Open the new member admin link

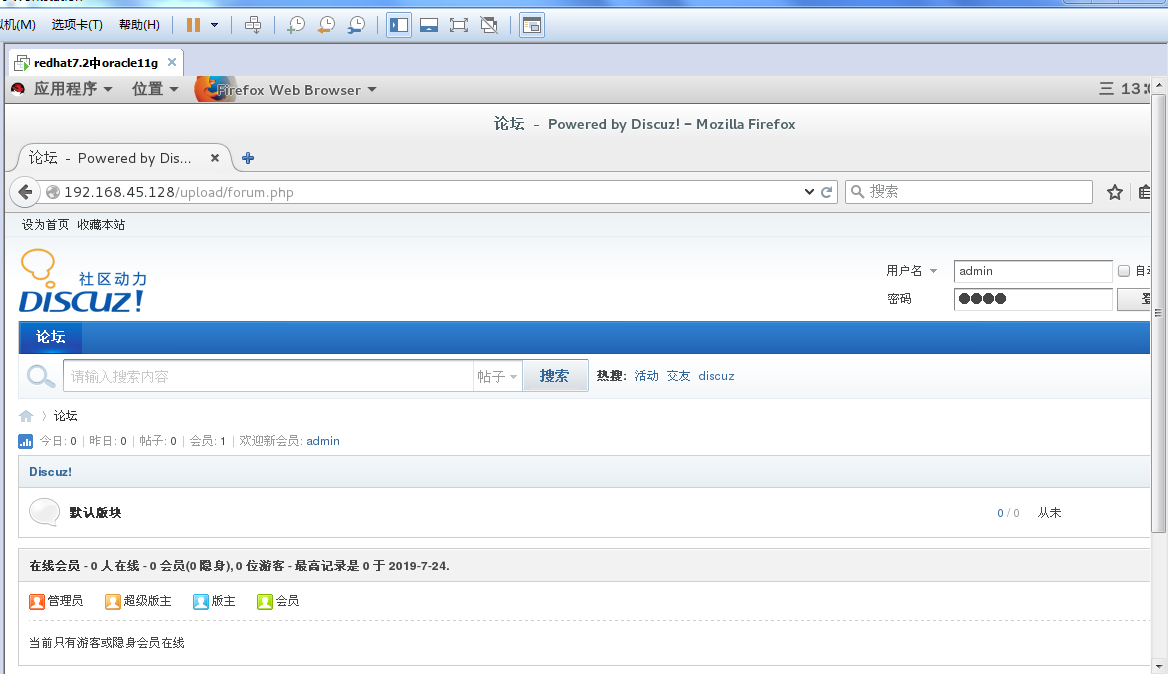pos(323,441)
